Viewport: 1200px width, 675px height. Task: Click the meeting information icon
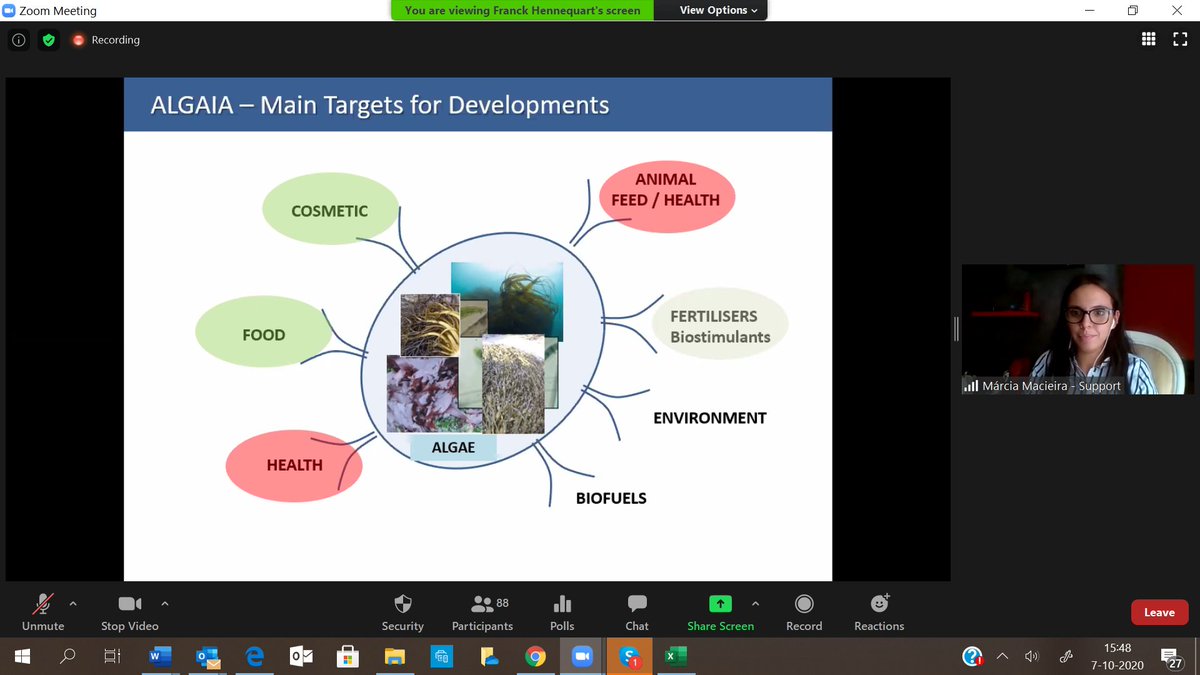[x=18, y=40]
